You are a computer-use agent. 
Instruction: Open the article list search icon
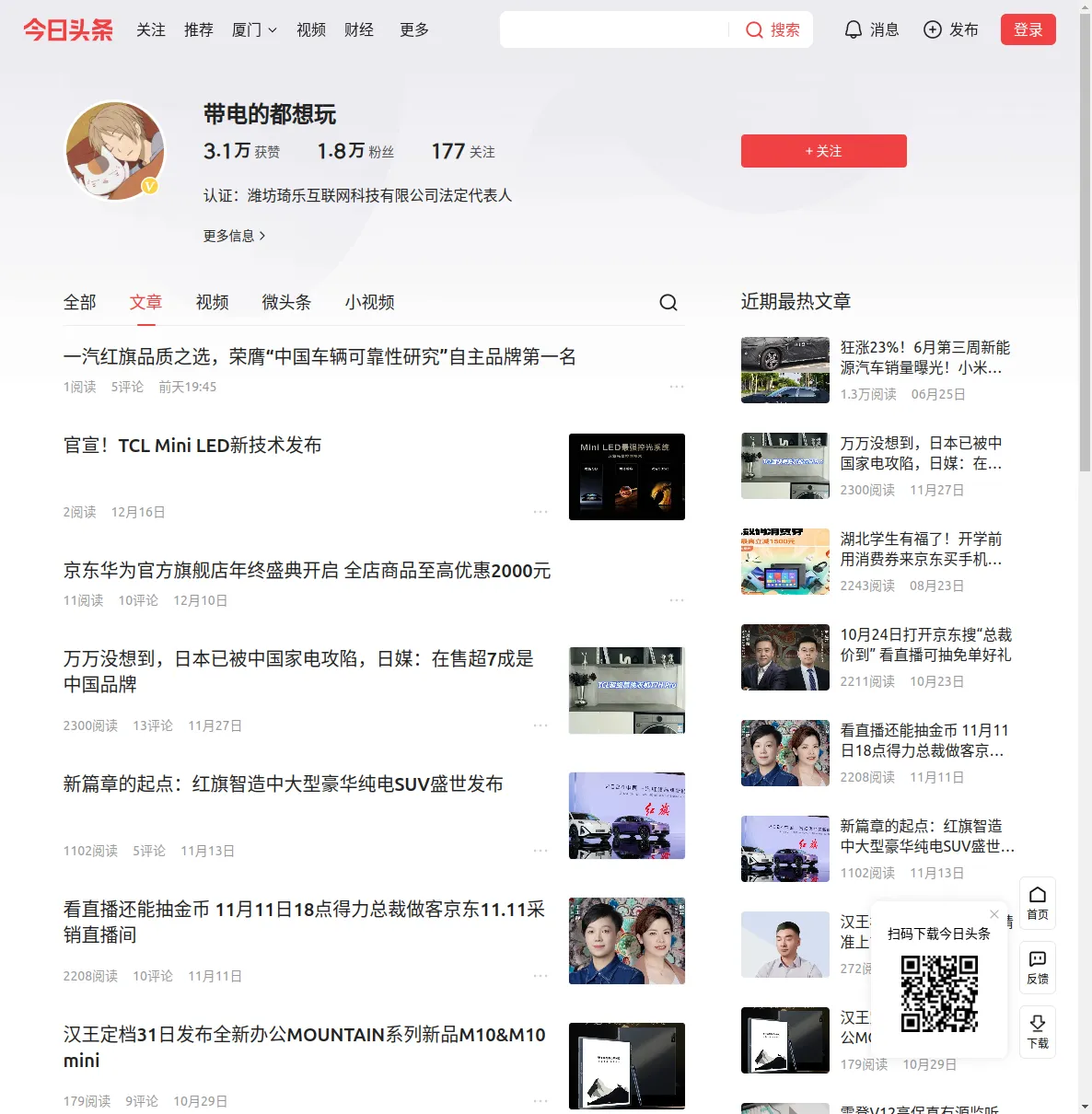[x=668, y=302]
